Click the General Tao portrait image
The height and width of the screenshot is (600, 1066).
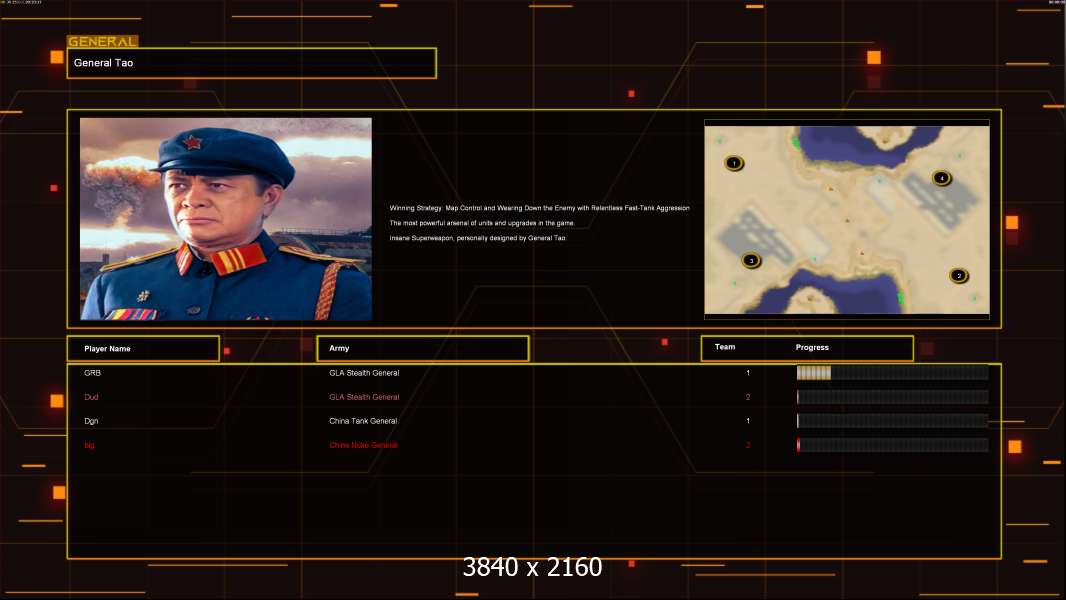226,219
